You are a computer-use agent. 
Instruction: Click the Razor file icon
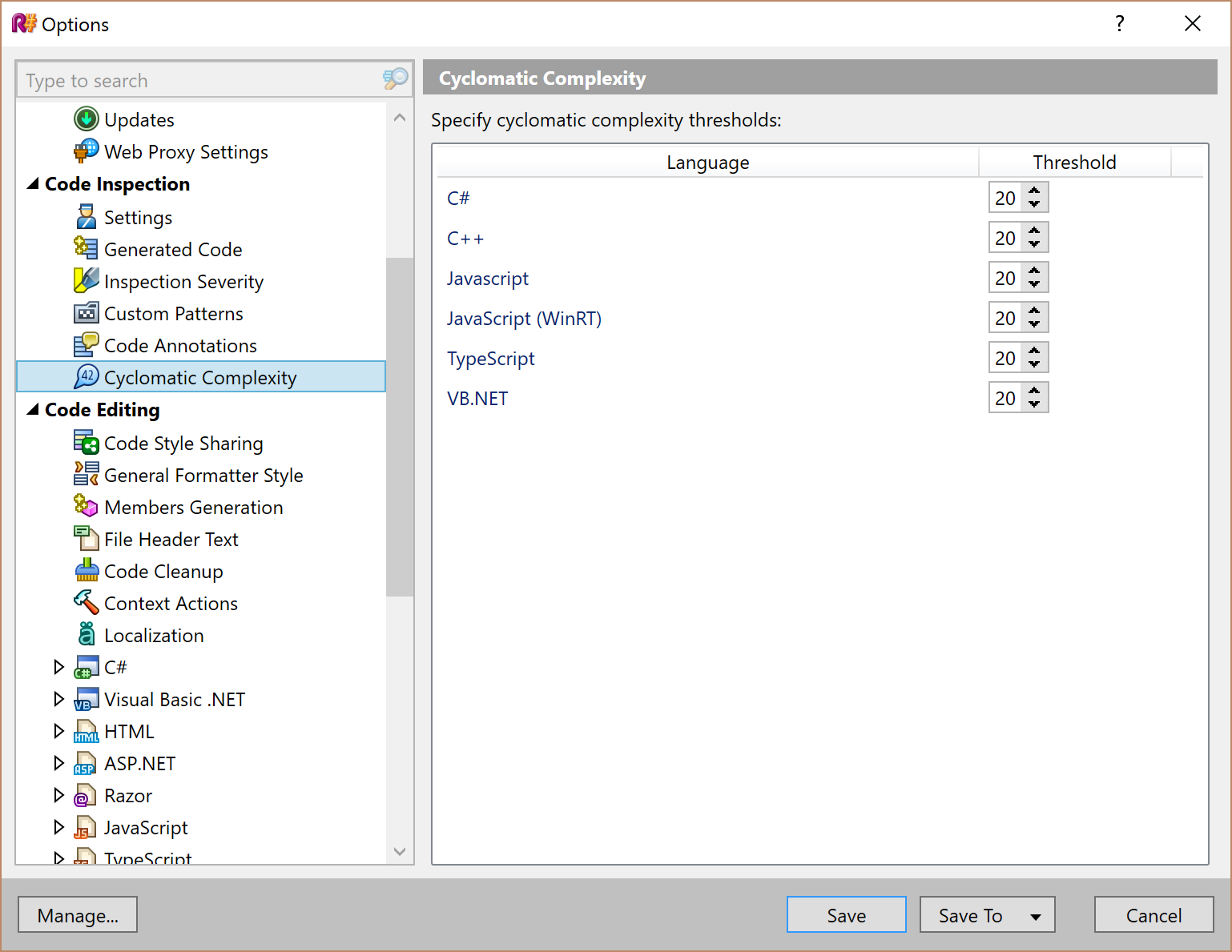(87, 795)
